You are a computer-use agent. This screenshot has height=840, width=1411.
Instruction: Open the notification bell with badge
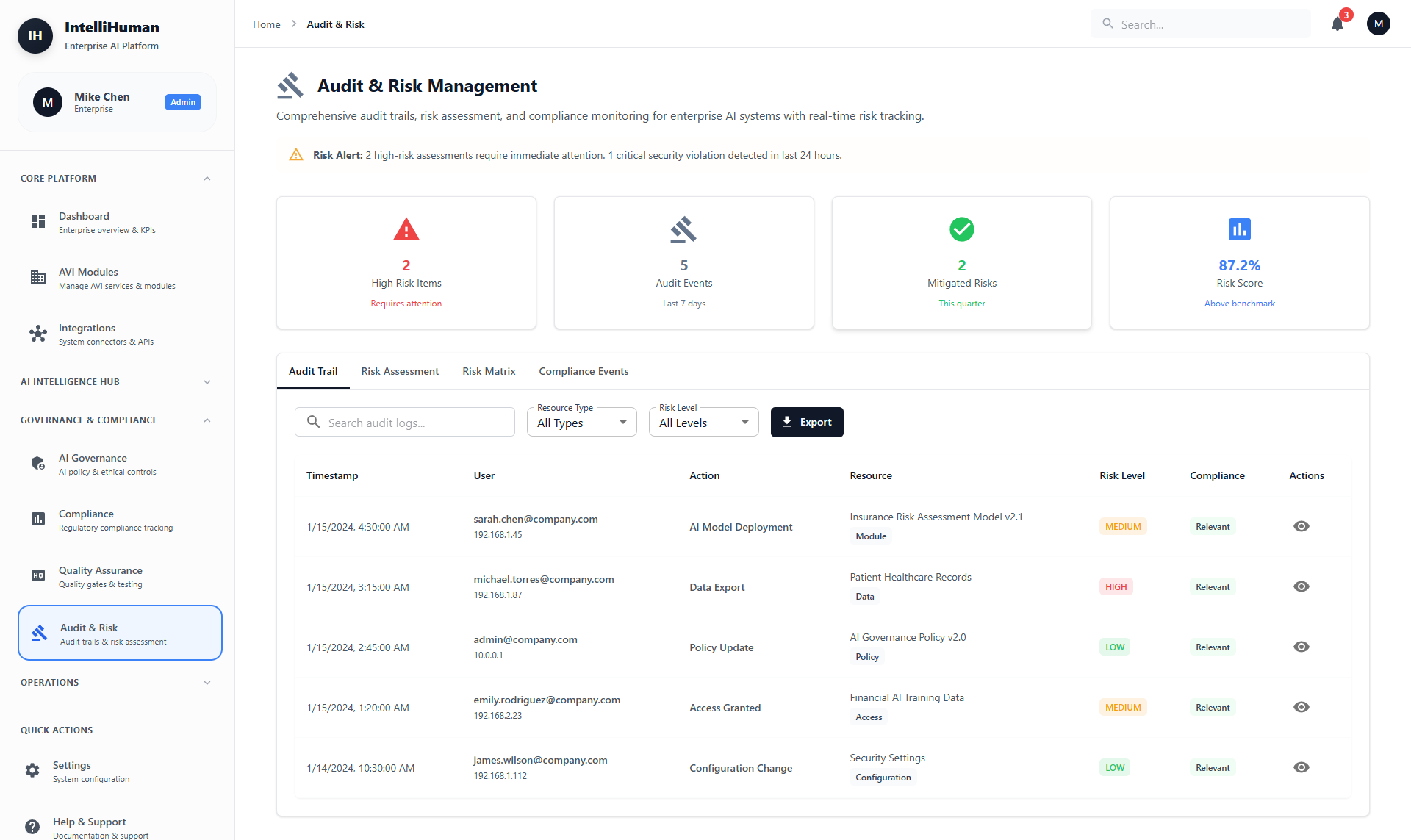[1338, 24]
